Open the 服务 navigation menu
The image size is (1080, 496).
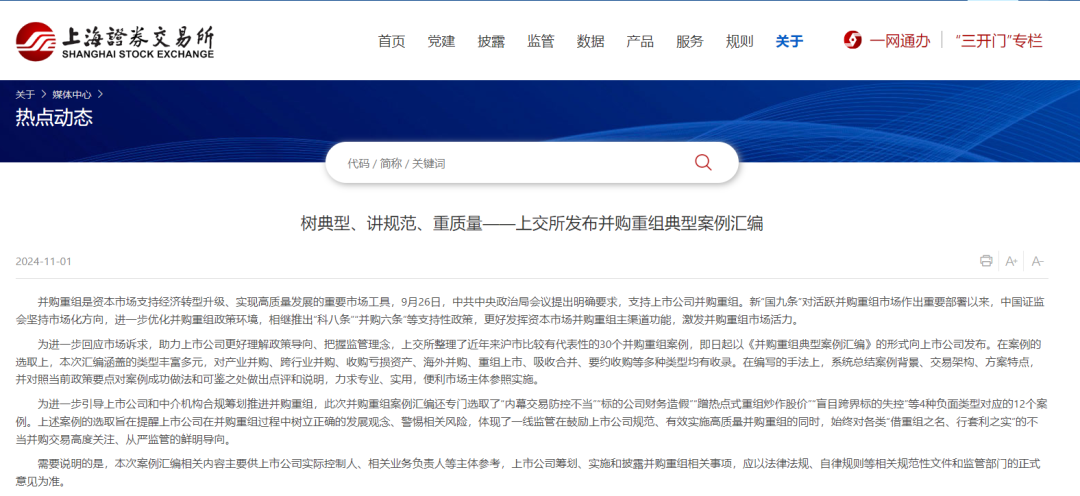690,41
